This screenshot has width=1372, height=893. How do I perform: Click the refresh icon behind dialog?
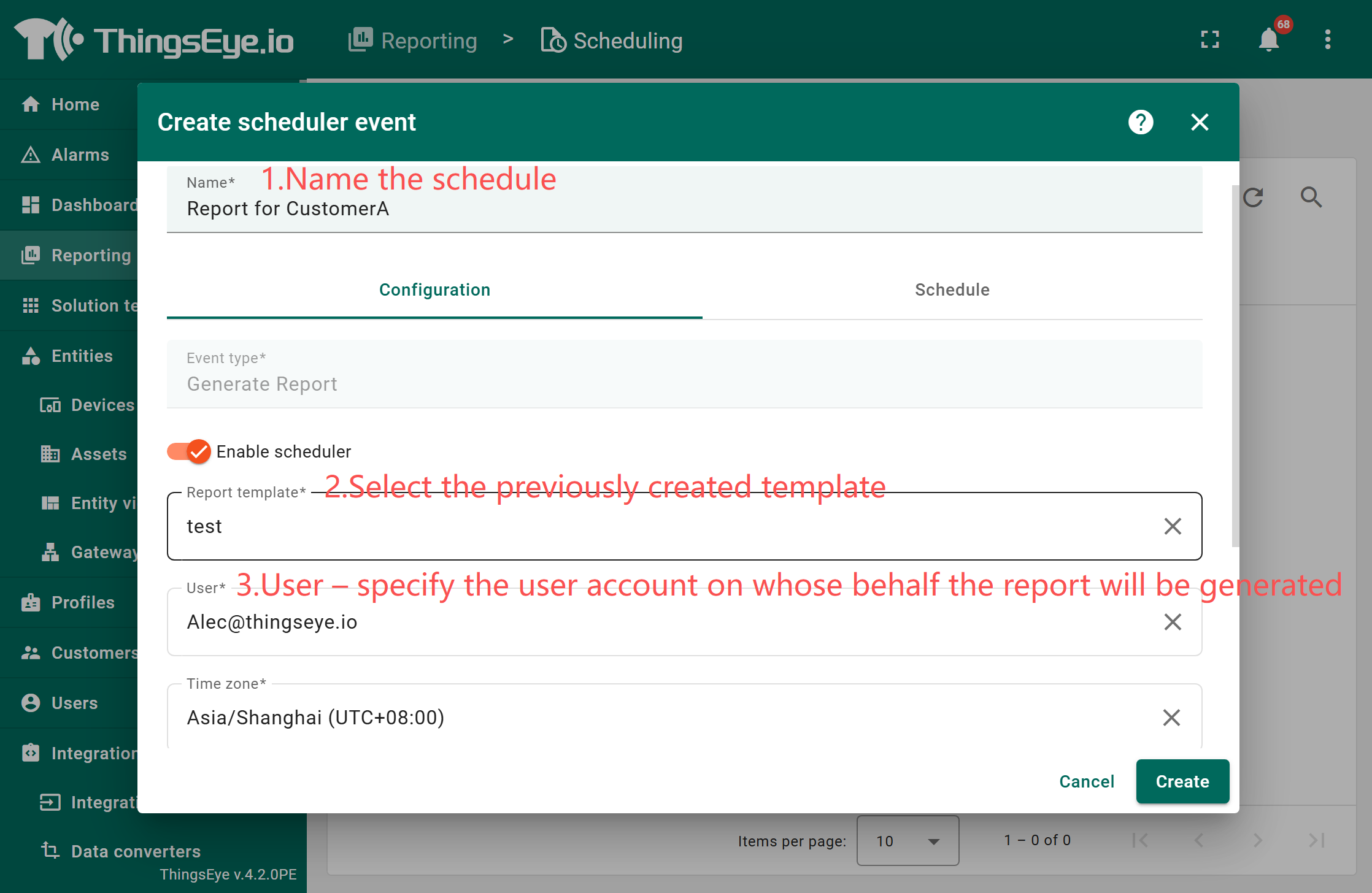tap(1253, 197)
